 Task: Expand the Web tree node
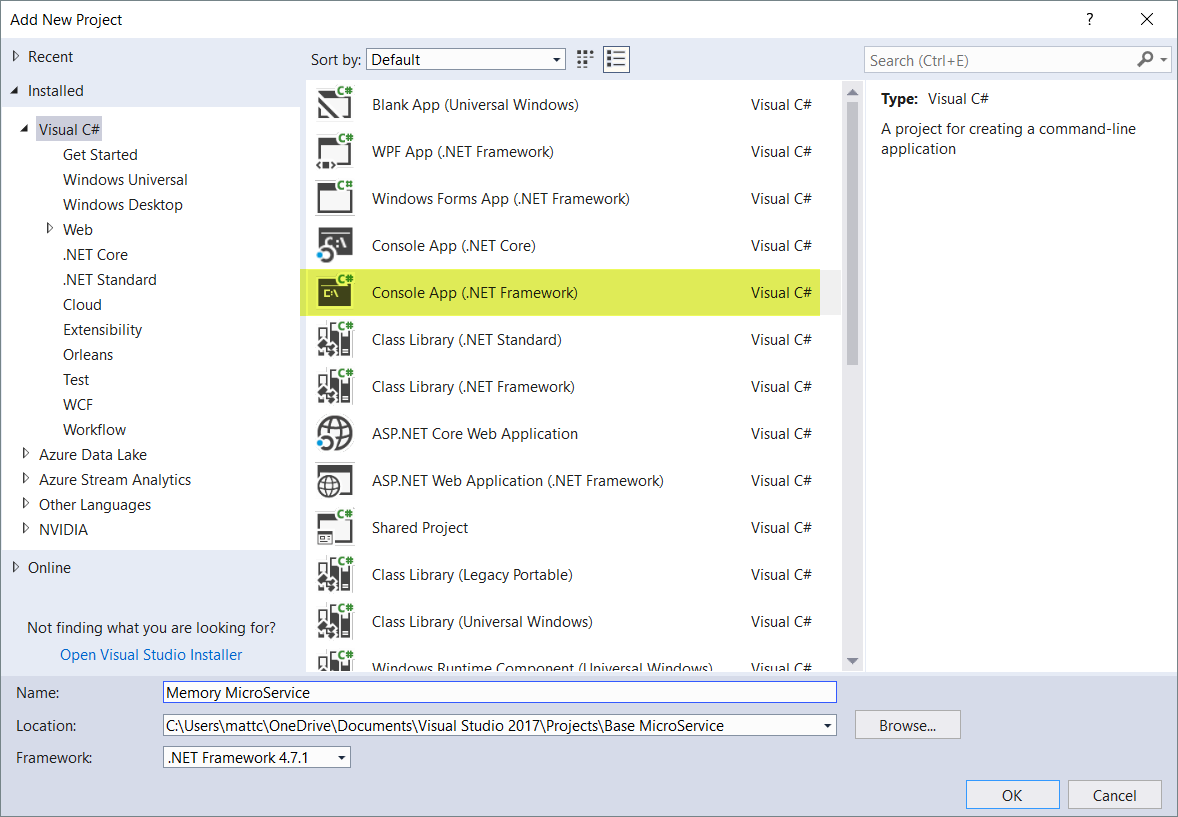(x=50, y=228)
